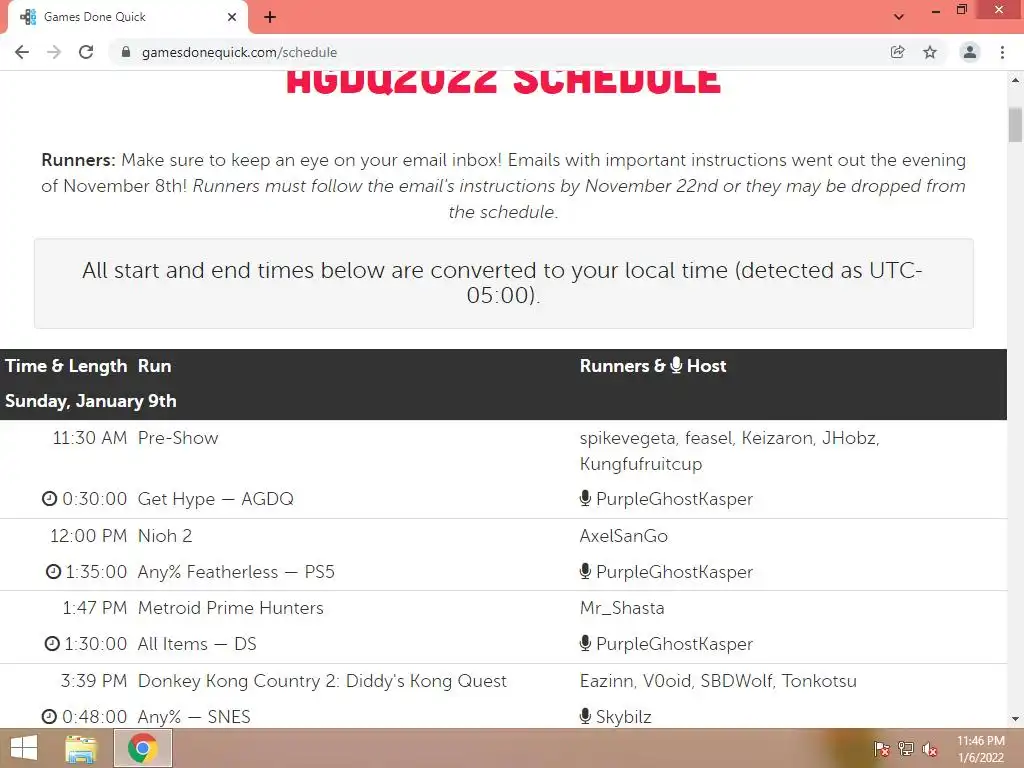Click the 3:39 PM start time
The width and height of the screenshot is (1024, 768).
click(93, 681)
